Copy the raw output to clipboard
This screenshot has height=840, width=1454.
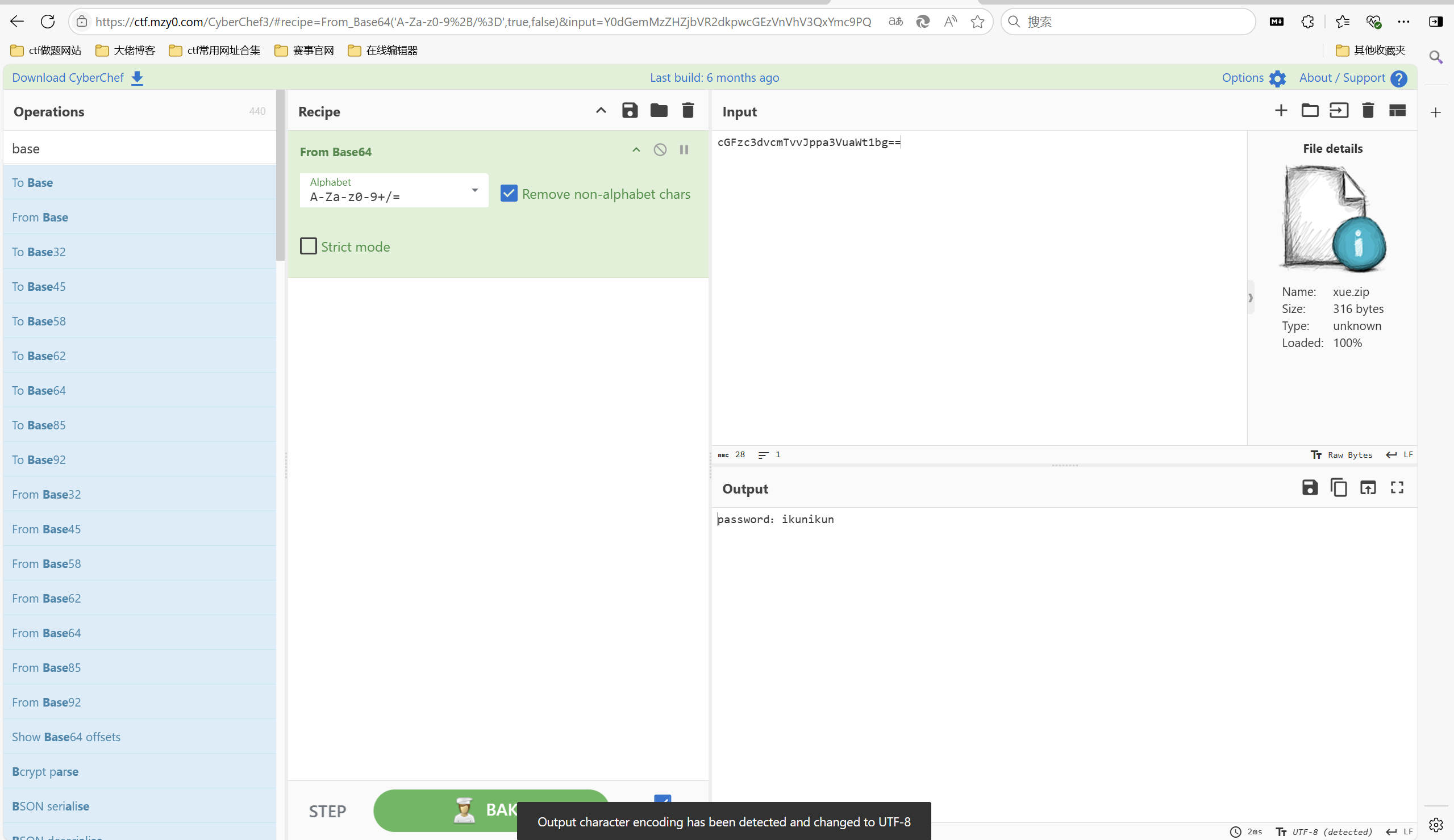tap(1339, 488)
